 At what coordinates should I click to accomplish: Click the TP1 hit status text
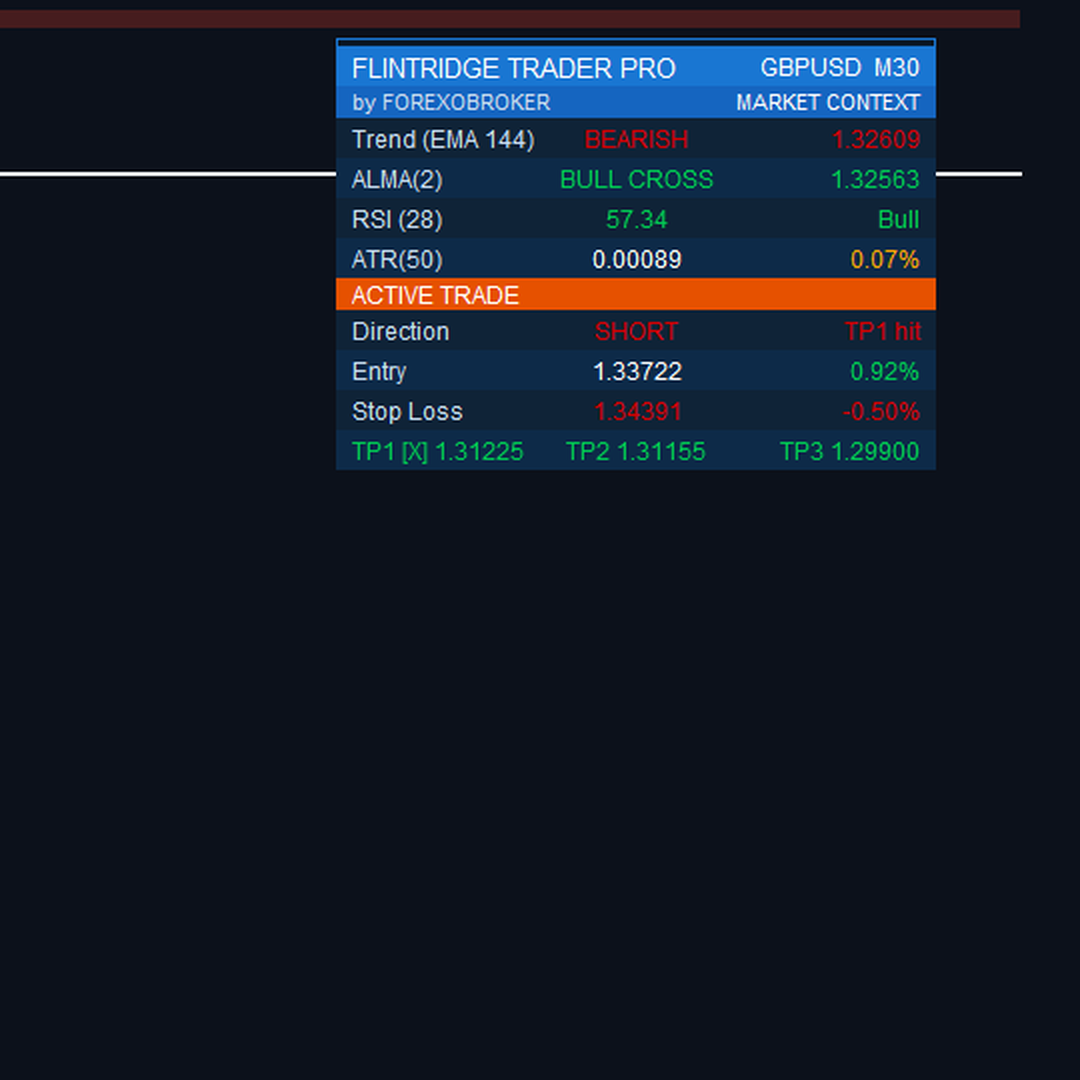click(883, 332)
